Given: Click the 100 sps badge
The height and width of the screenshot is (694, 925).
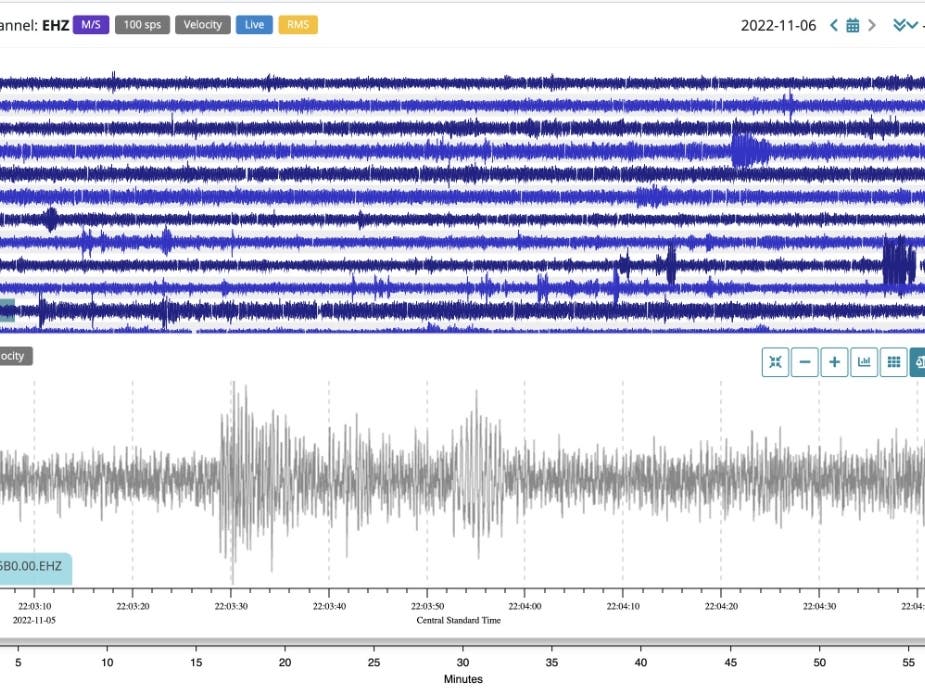Looking at the screenshot, I should pyautogui.click(x=142, y=24).
